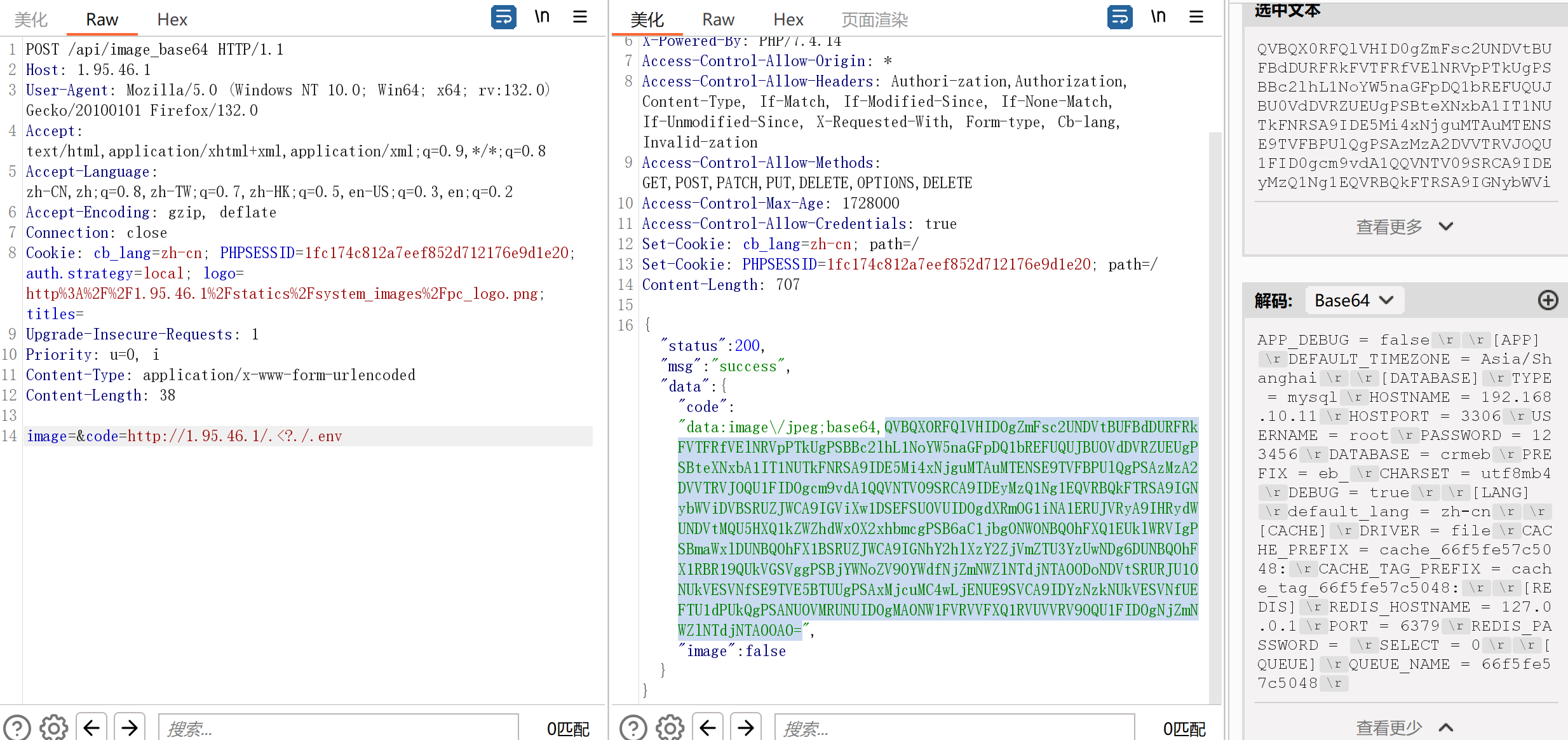Switch request panel to the 美化 tab

click(x=30, y=20)
